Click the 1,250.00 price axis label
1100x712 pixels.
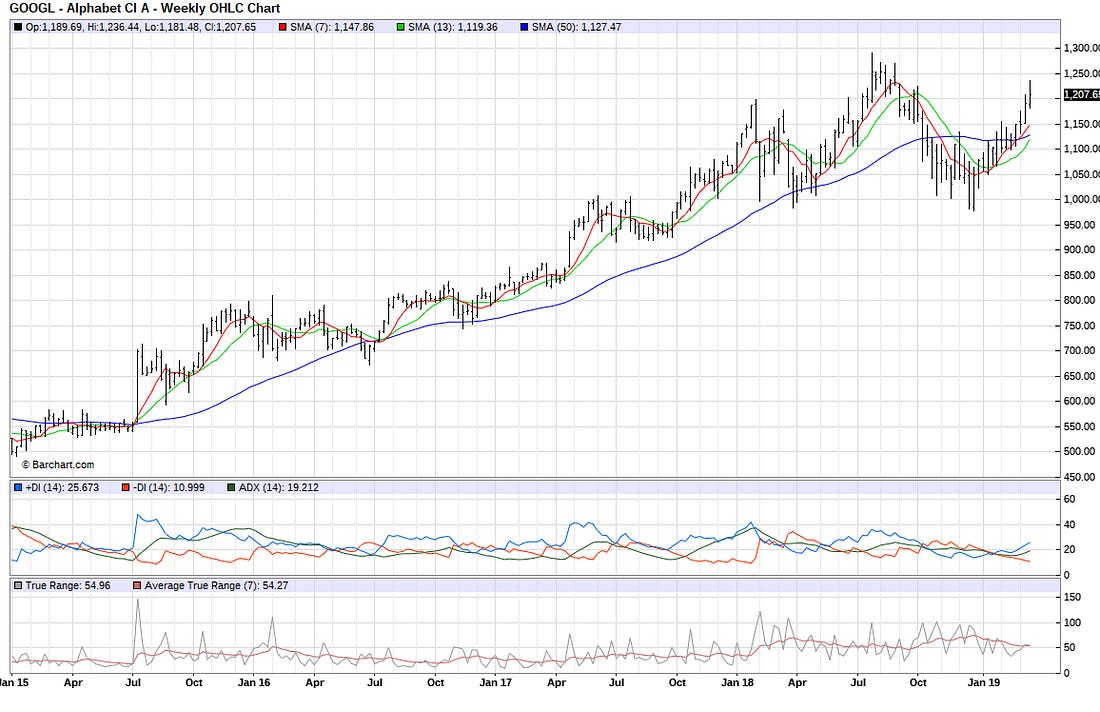pos(1082,74)
